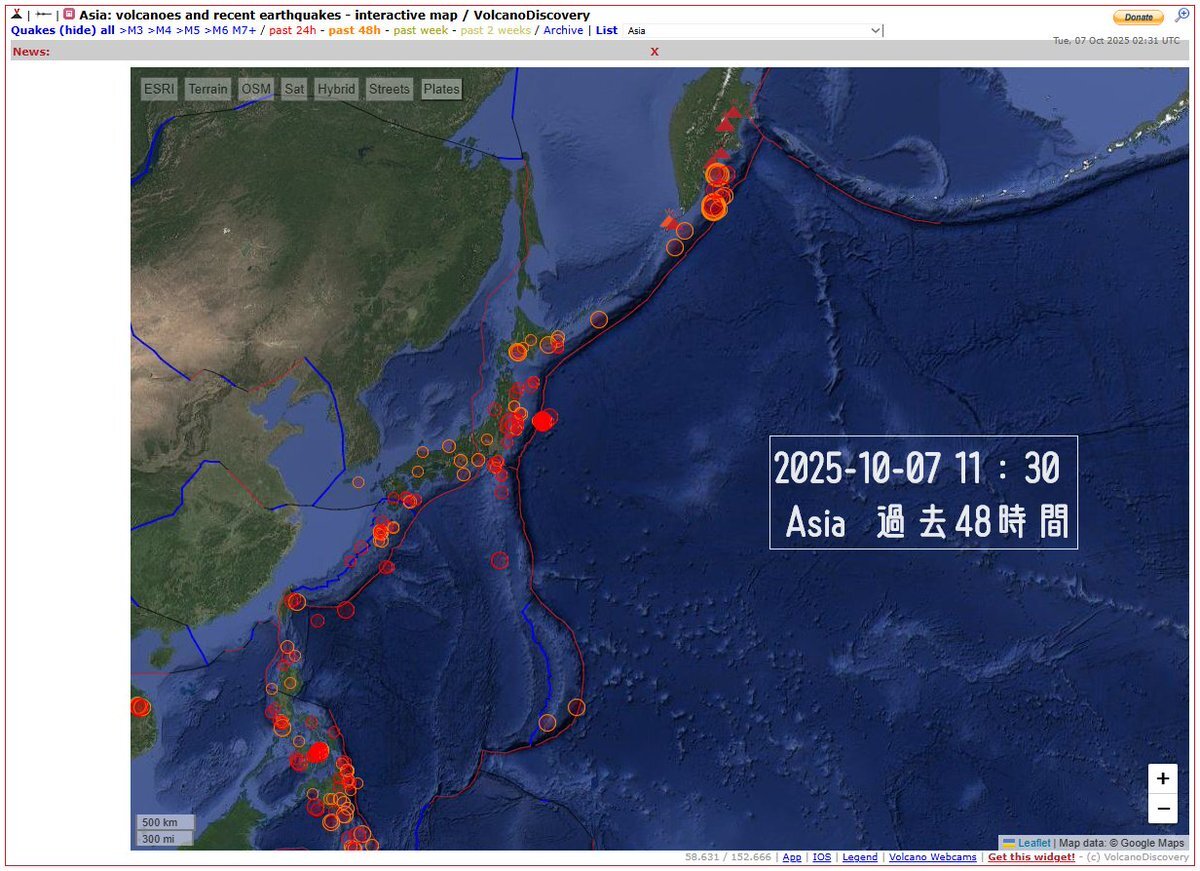1200x871 pixels.
Task: Switch map to Terrain layer
Action: tap(208, 89)
